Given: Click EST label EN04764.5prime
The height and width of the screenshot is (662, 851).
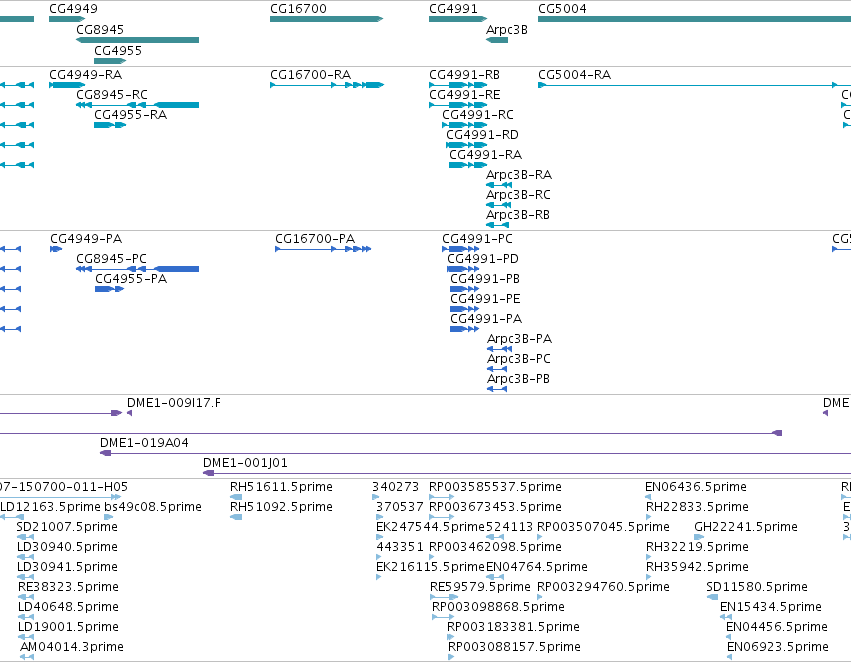Looking at the screenshot, I should tap(537, 568).
